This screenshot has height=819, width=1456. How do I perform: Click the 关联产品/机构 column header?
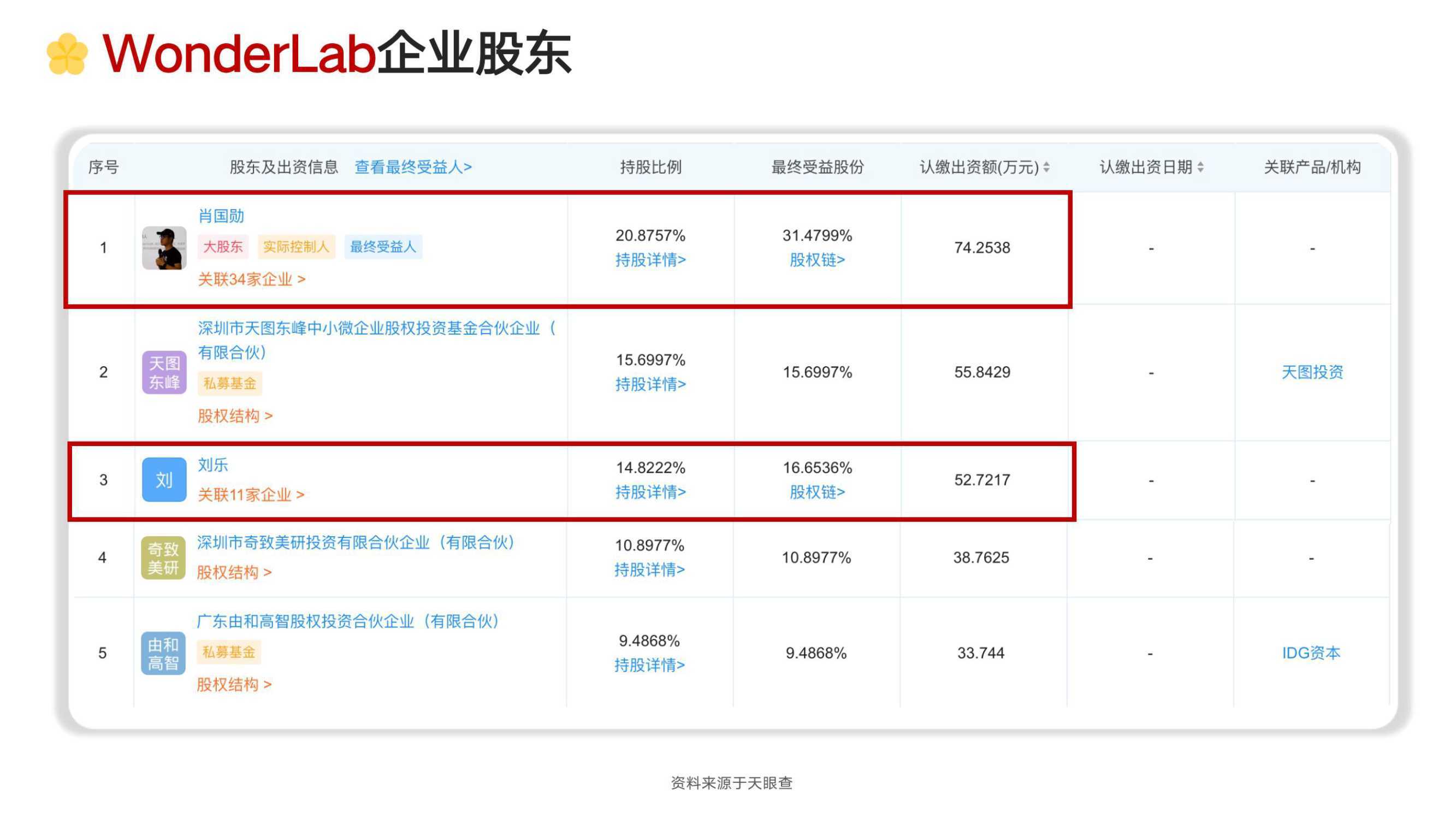click(x=1312, y=167)
